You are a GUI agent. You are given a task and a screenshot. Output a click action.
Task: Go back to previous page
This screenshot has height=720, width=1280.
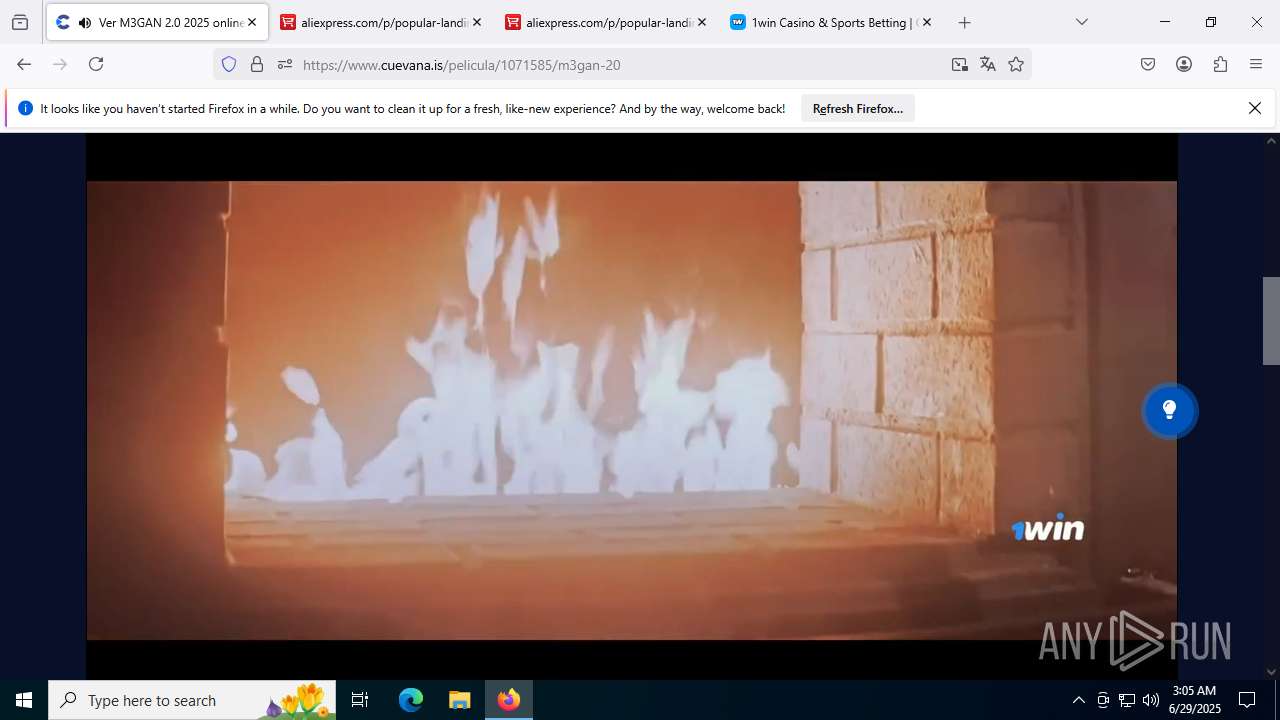pyautogui.click(x=24, y=64)
